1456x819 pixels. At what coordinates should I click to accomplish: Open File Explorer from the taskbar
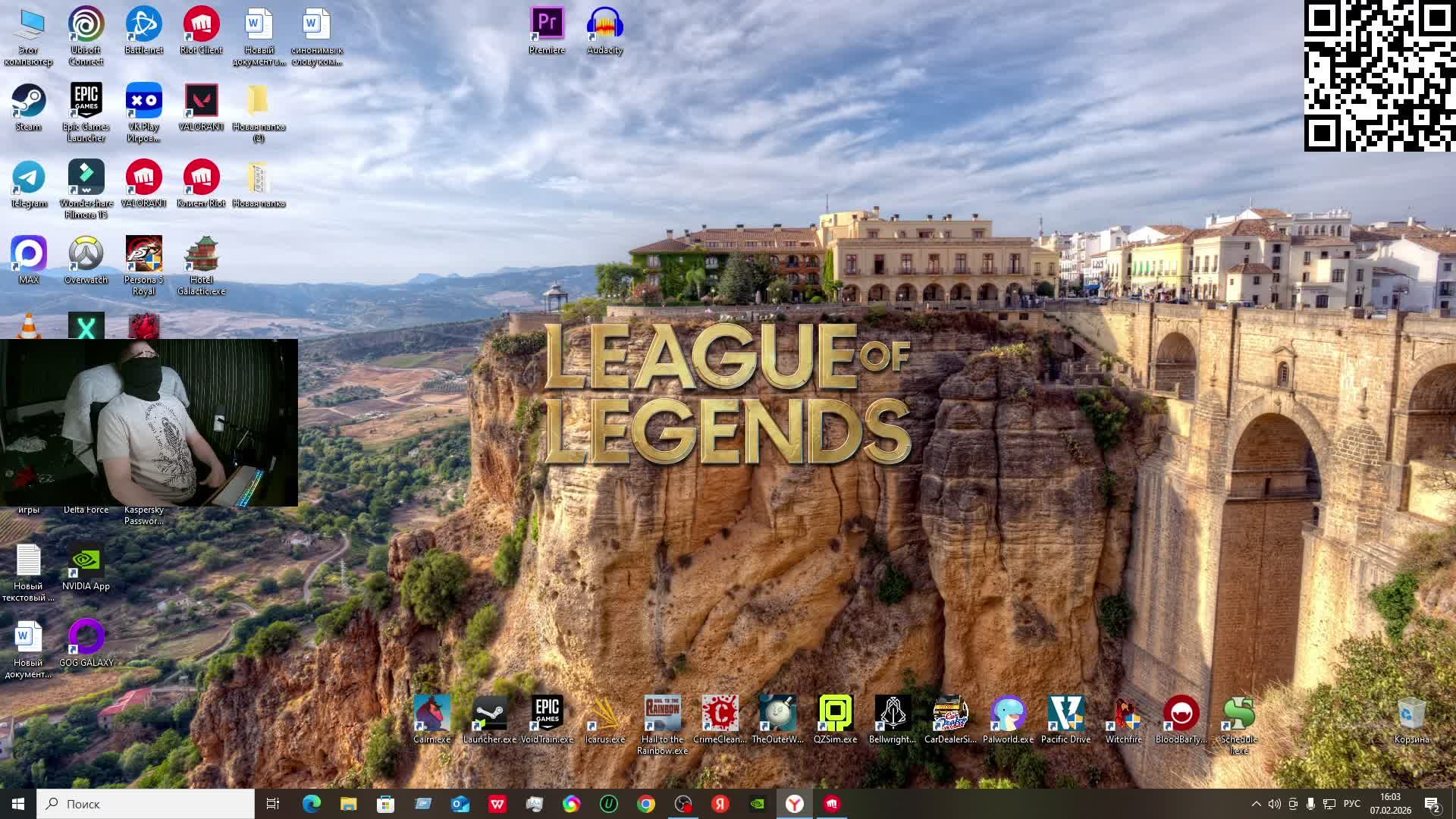(x=348, y=804)
